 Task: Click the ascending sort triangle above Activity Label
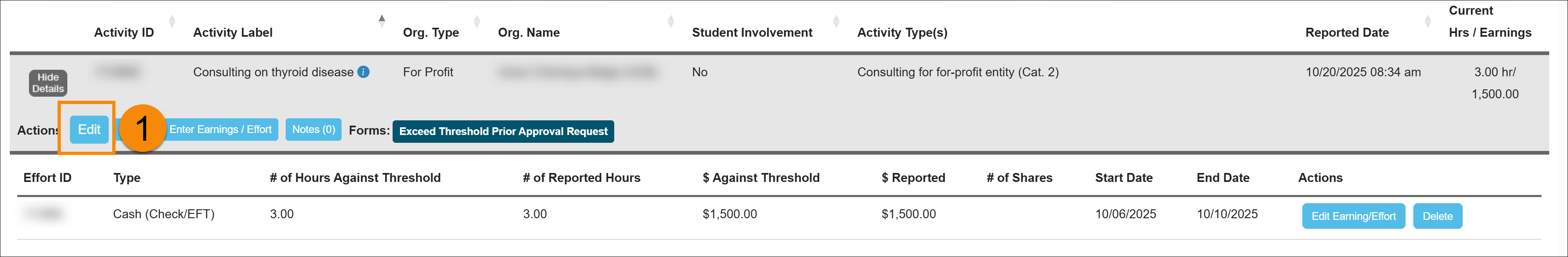click(x=382, y=18)
